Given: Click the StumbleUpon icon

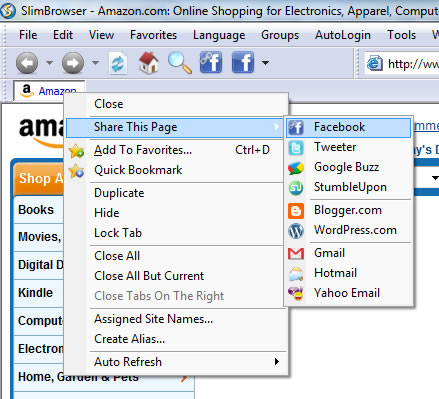Looking at the screenshot, I should [296, 189].
